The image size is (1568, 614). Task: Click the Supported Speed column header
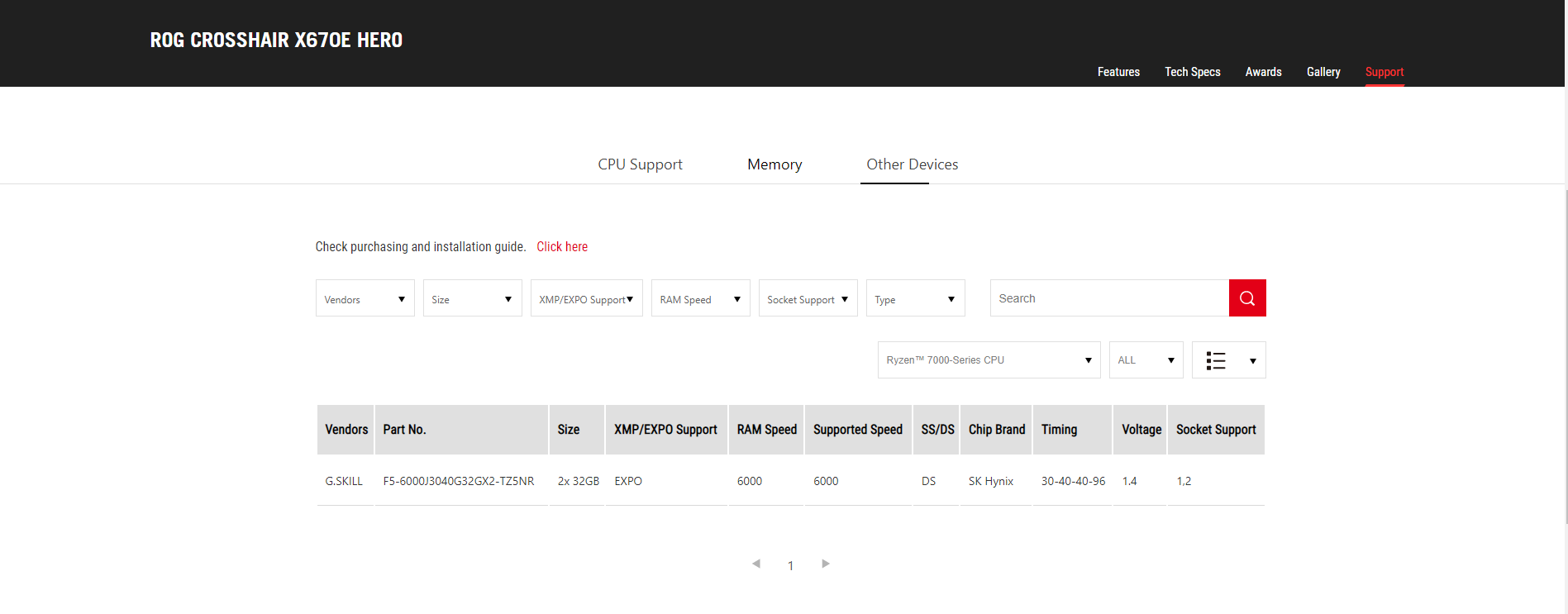(858, 430)
